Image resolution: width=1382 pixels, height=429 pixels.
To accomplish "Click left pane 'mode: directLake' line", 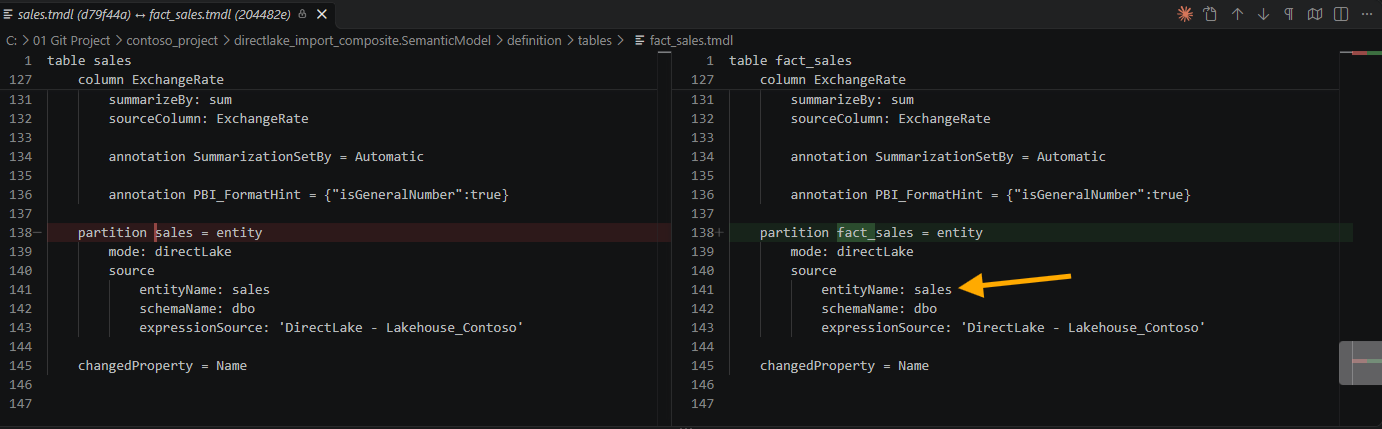I will coord(170,252).
